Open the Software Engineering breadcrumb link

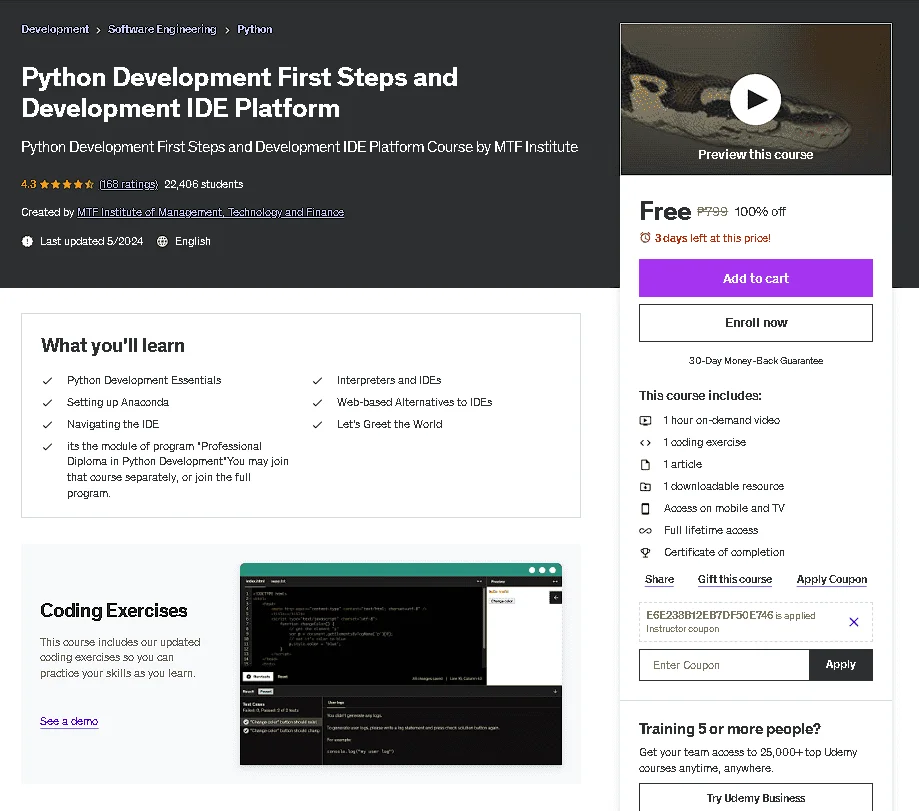point(162,29)
